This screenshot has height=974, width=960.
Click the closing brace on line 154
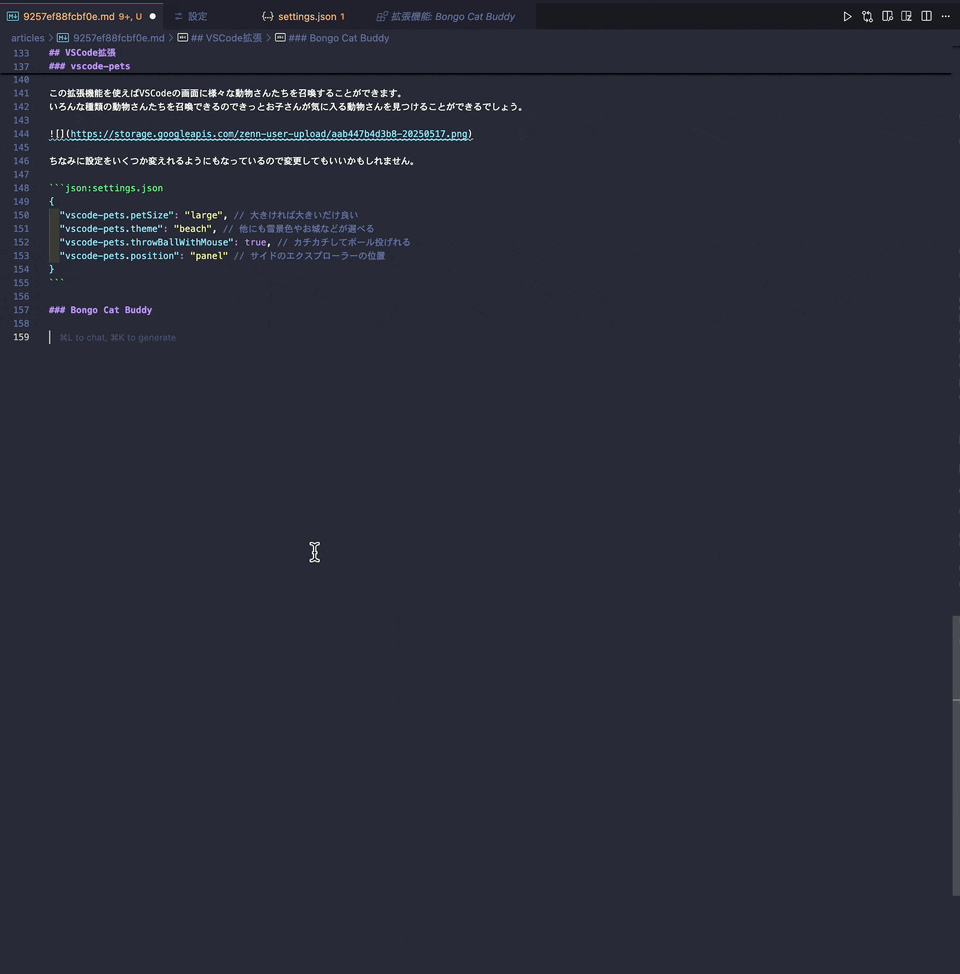point(52,270)
